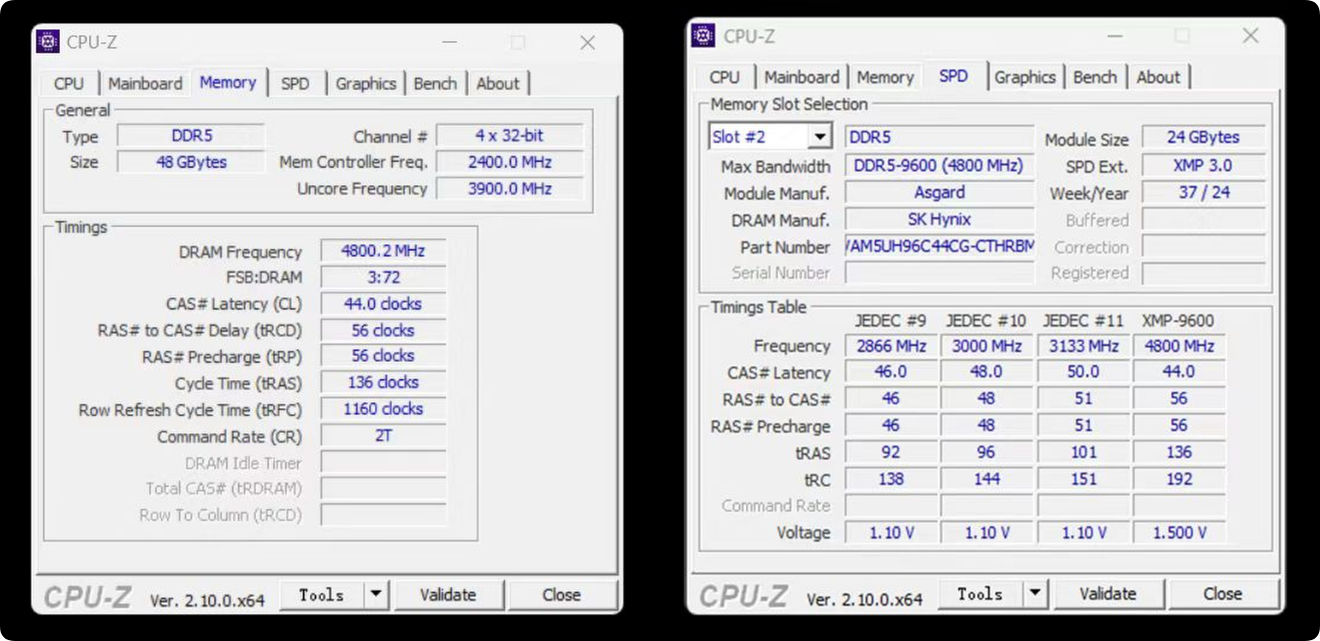Click Max Bandwidth value DDR5-9600 (4800 MHz)
This screenshot has height=641, width=1320.
click(939, 166)
